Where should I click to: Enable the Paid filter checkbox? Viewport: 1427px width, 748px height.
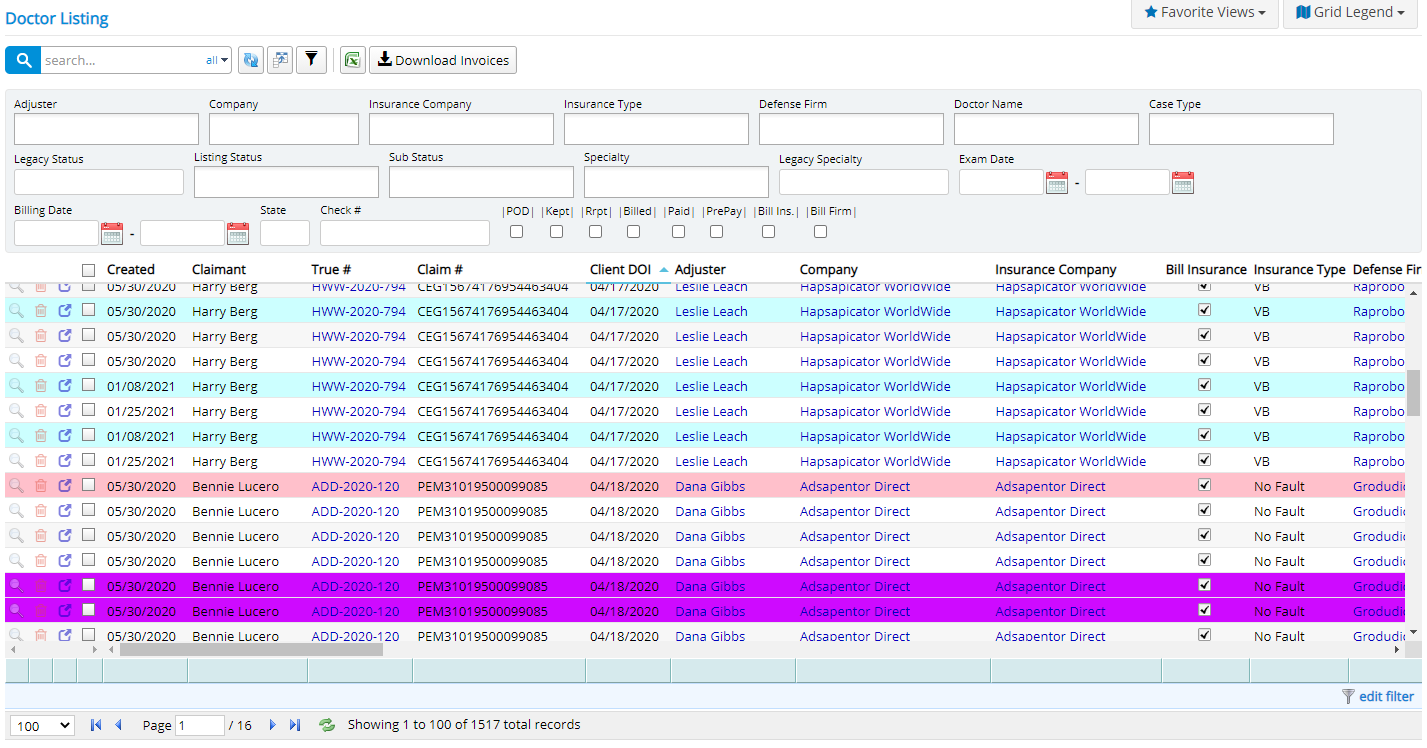coord(679,232)
